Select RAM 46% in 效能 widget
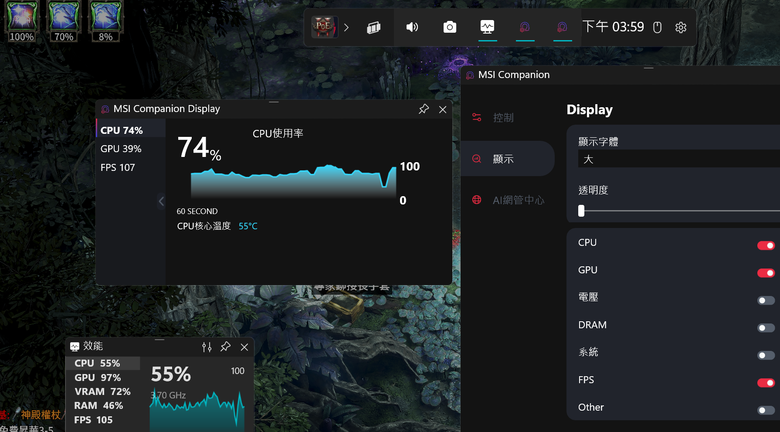Screen dimensions: 780x432 click(102, 406)
